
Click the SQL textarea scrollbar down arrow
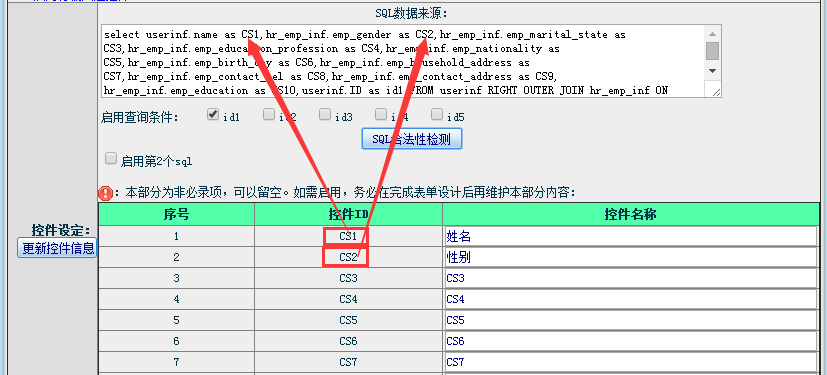(x=713, y=71)
